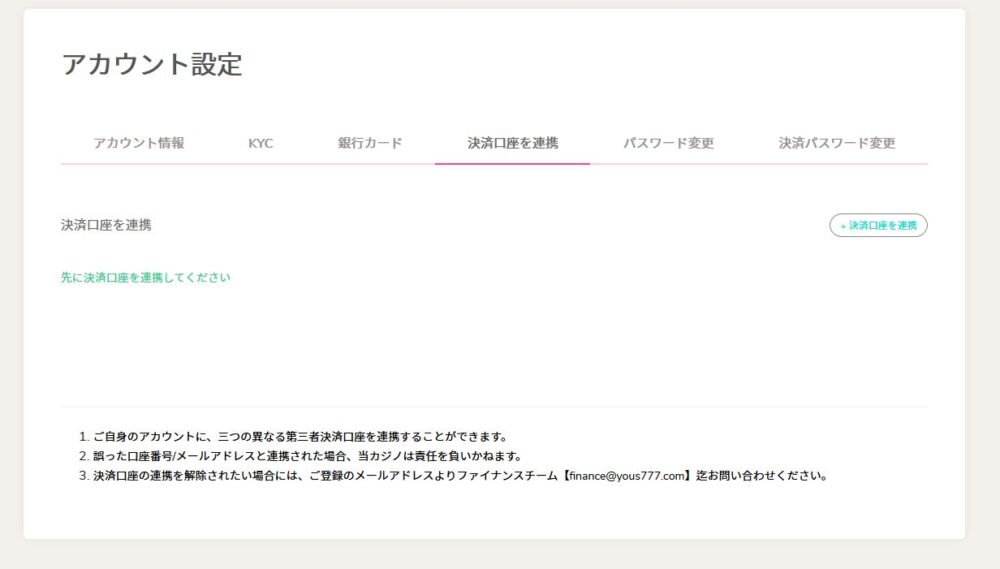Switch to the KYC tab

point(260,143)
